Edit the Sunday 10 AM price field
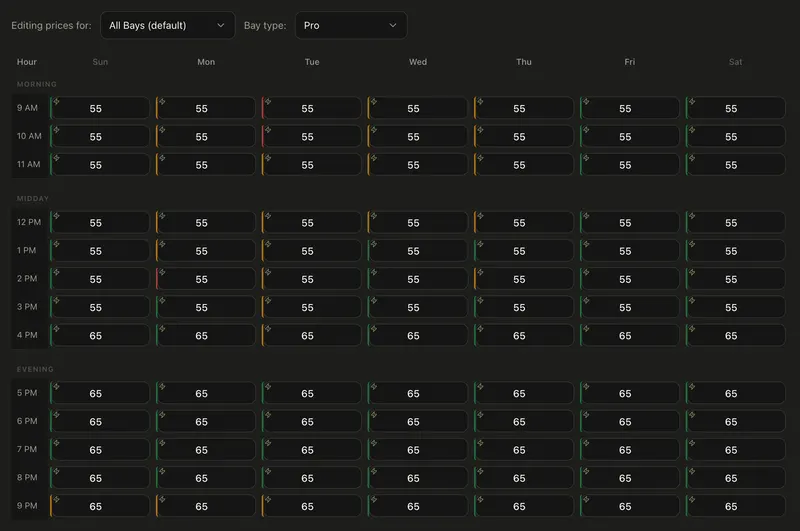 coord(99,137)
